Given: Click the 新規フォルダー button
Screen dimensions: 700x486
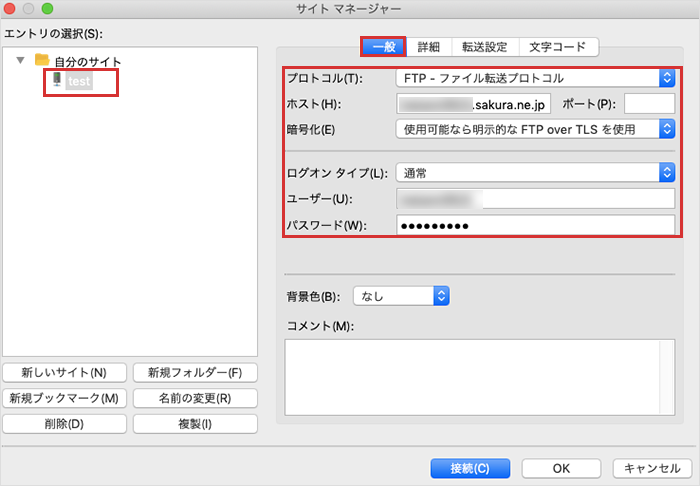Looking at the screenshot, I should coord(195,372).
